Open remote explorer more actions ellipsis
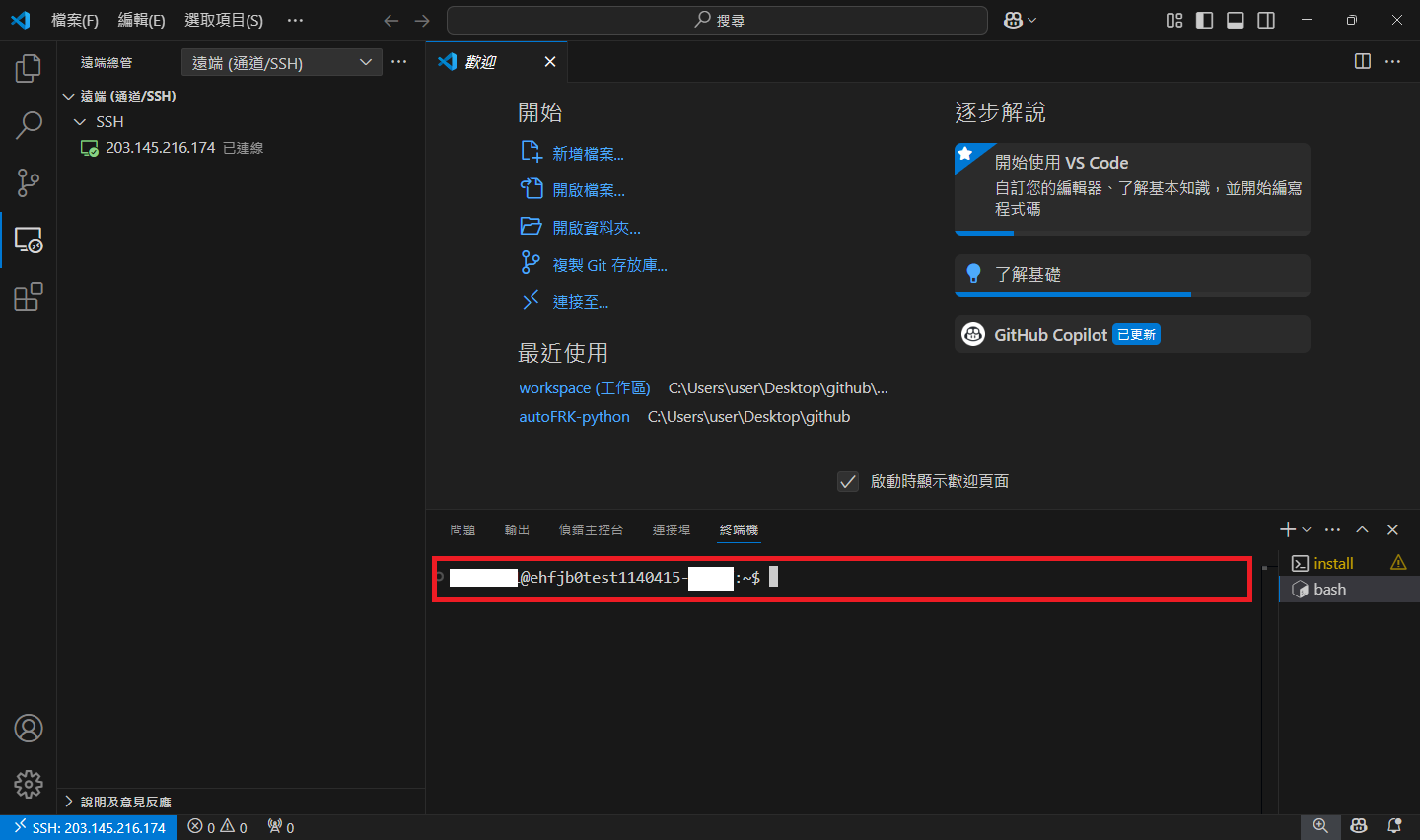Image resolution: width=1420 pixels, height=840 pixels. coord(398,61)
